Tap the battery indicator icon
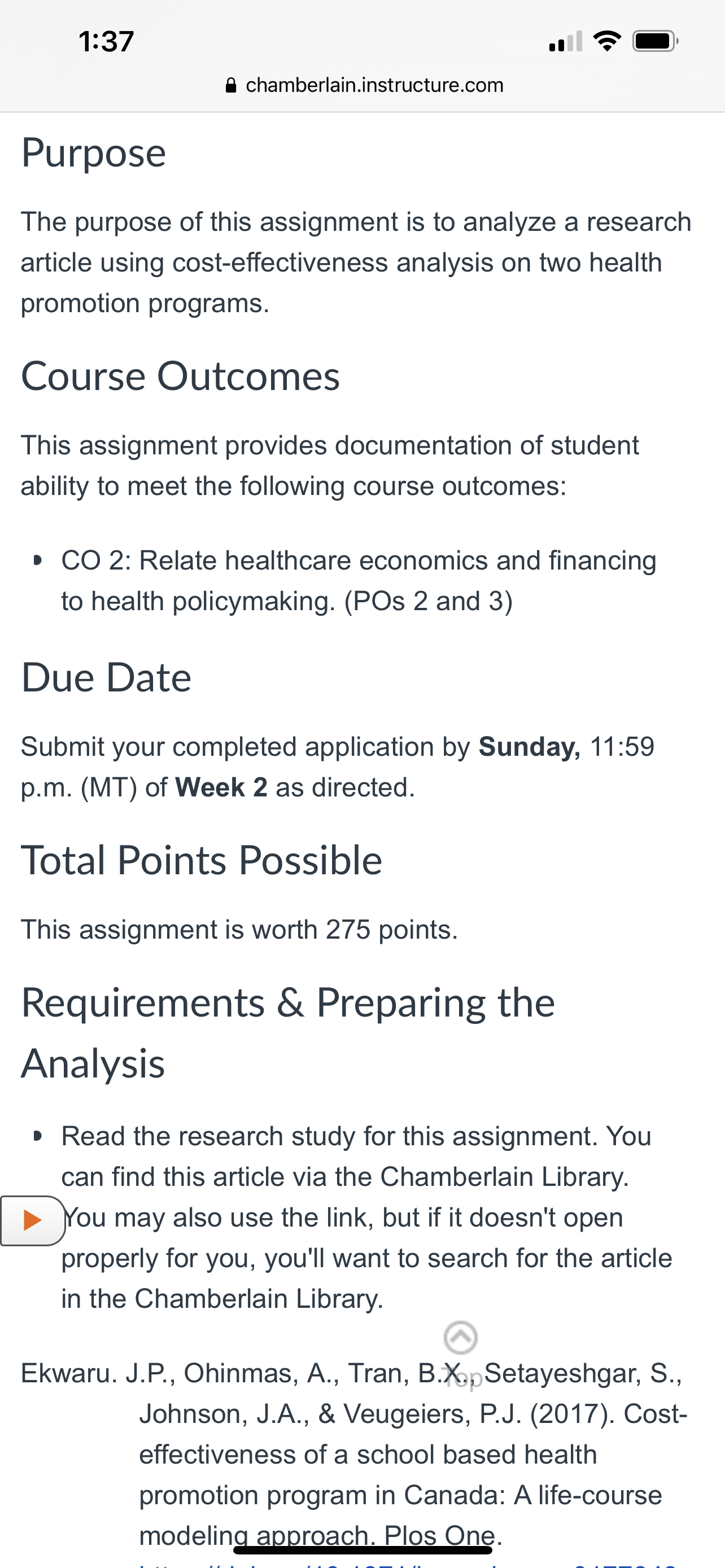The width and height of the screenshot is (725, 1568). point(655,41)
